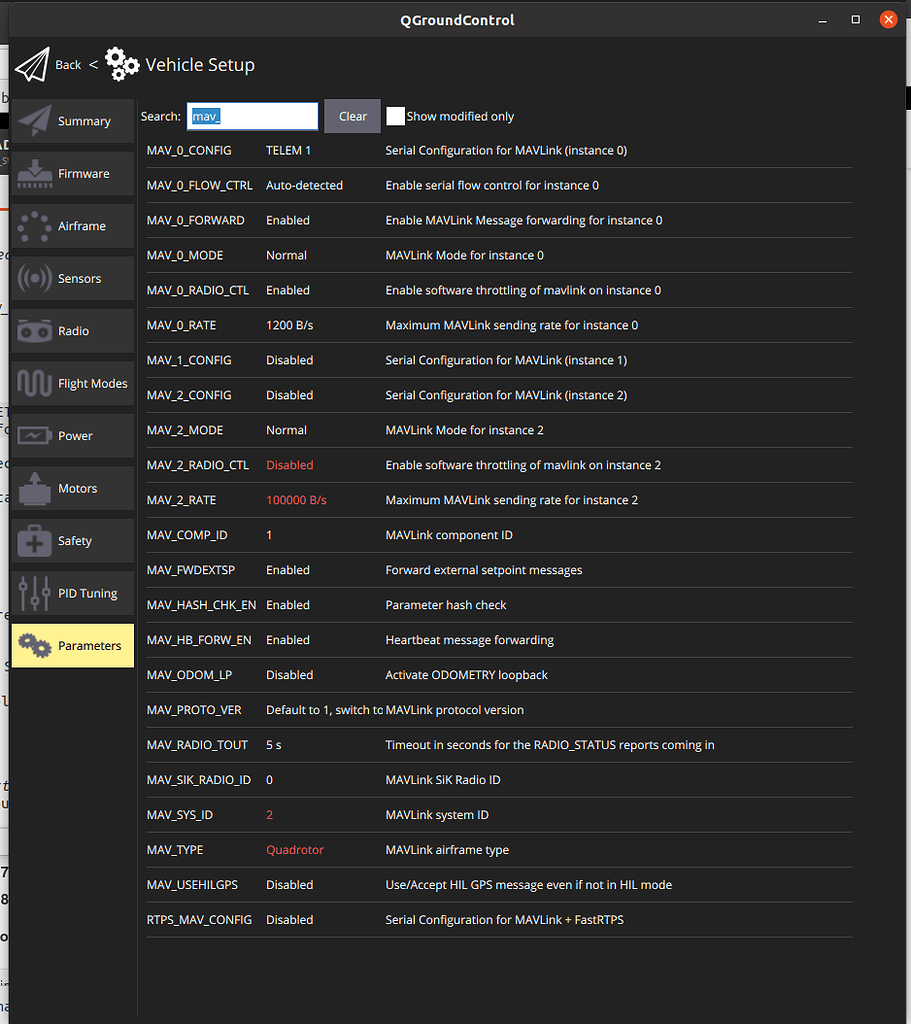This screenshot has width=911, height=1024.
Task: Click inside the parameter search field
Action: click(x=252, y=116)
